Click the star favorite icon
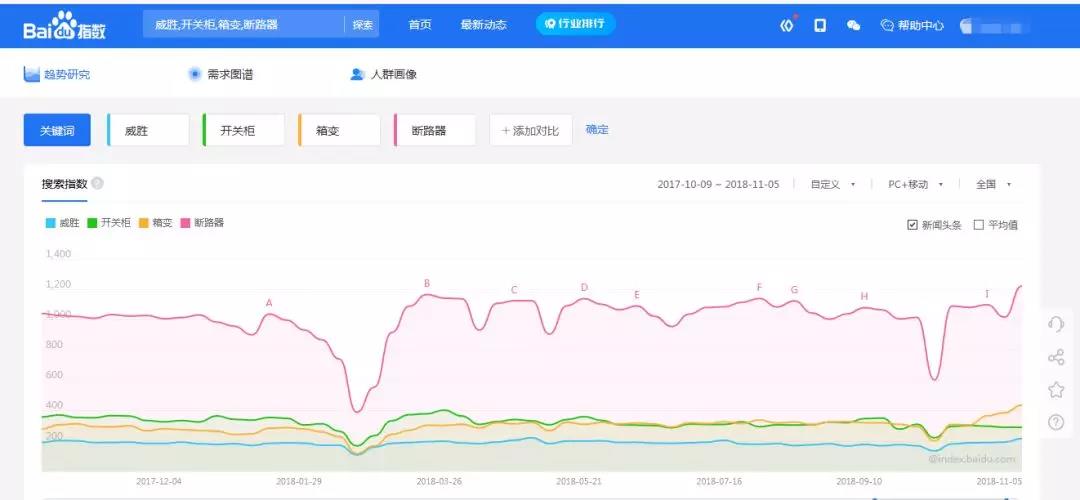This screenshot has width=1080, height=500. click(x=1055, y=390)
